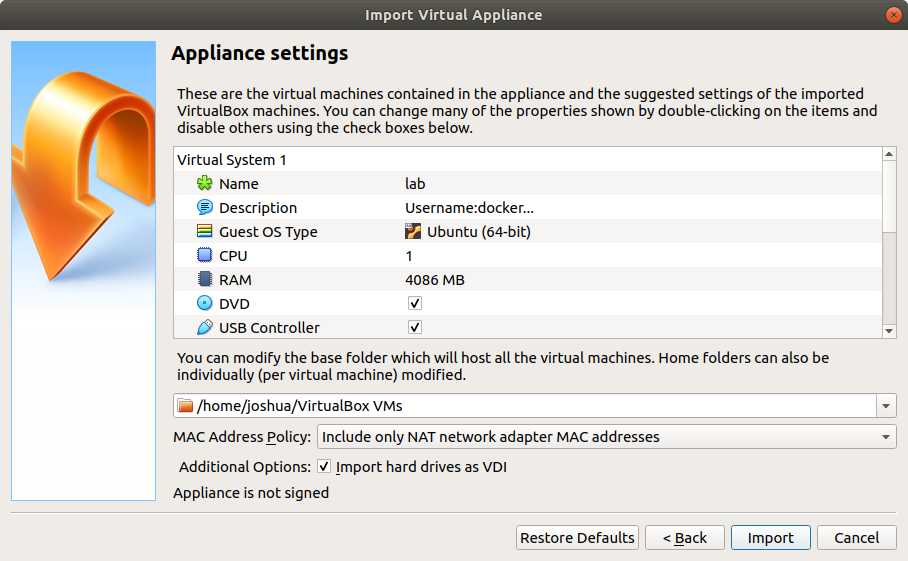
Task: Select the Virtual System 1 row
Action: click(x=528, y=160)
